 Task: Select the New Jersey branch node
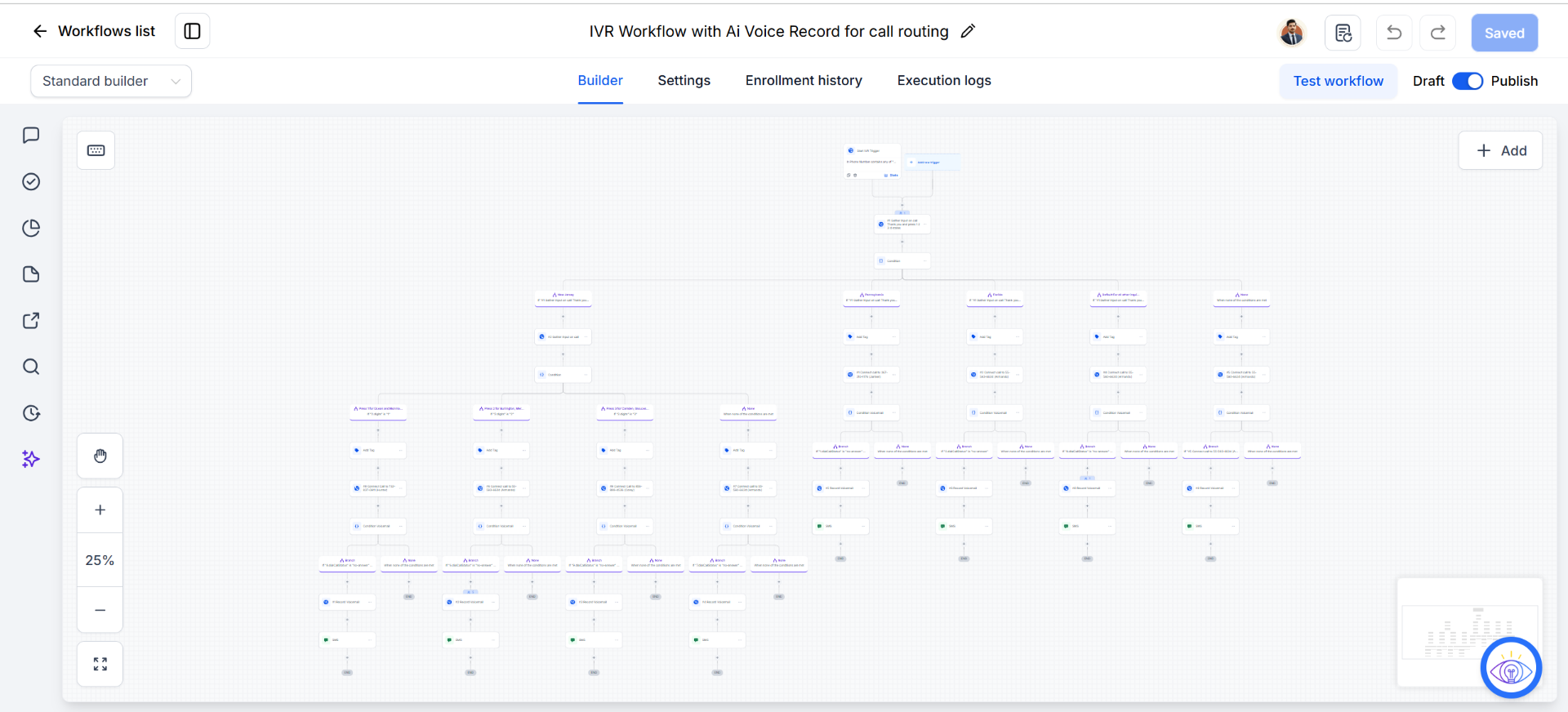click(x=563, y=298)
